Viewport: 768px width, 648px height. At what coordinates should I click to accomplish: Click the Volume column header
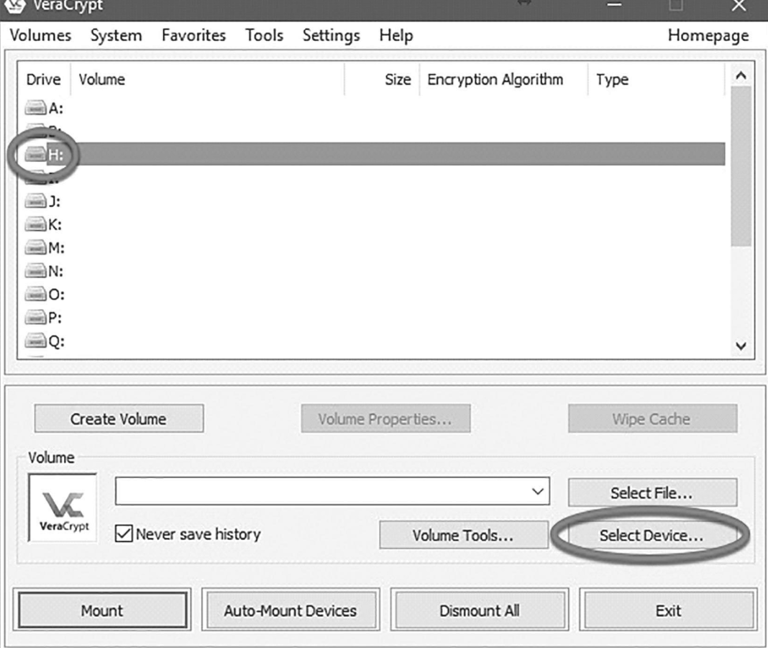[208, 79]
